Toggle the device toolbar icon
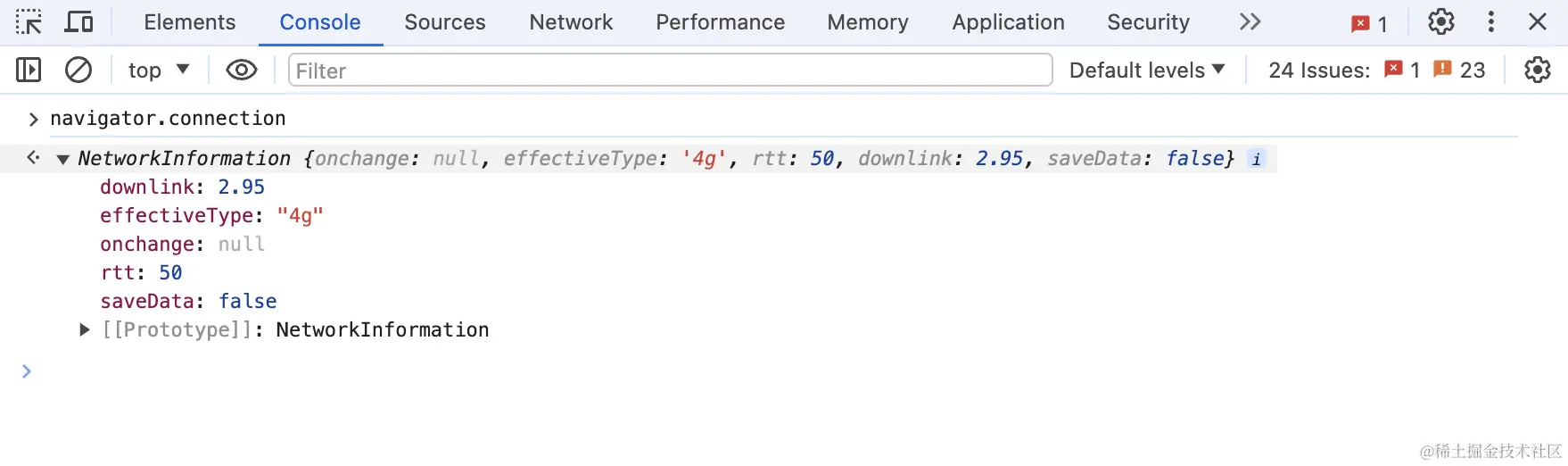 tap(79, 22)
